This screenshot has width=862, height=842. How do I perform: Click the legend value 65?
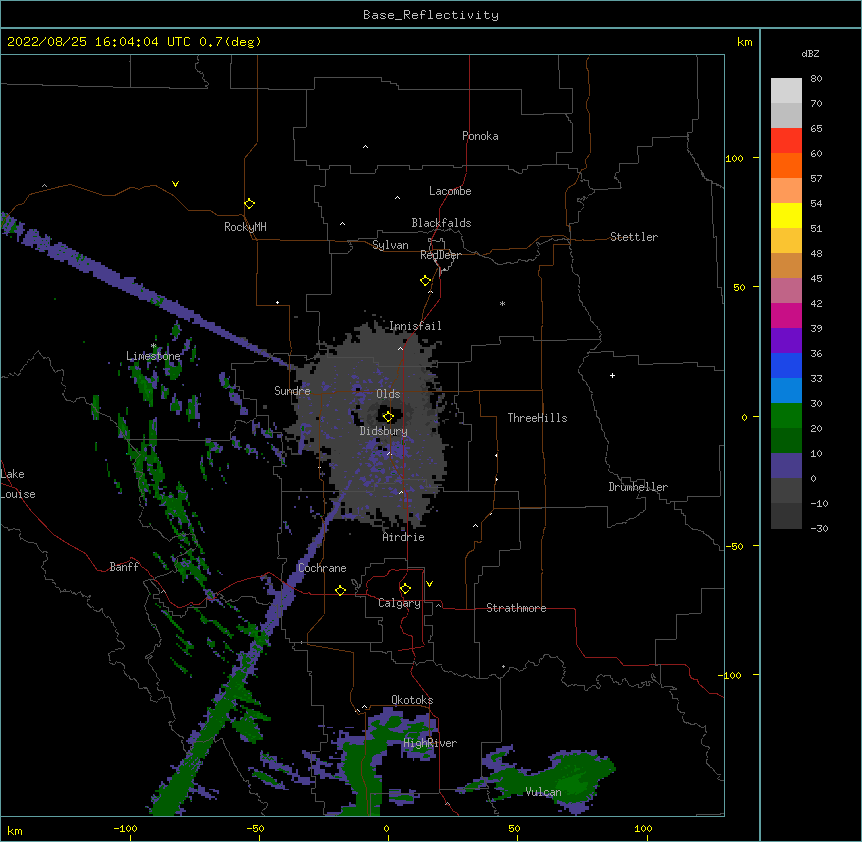(x=816, y=128)
